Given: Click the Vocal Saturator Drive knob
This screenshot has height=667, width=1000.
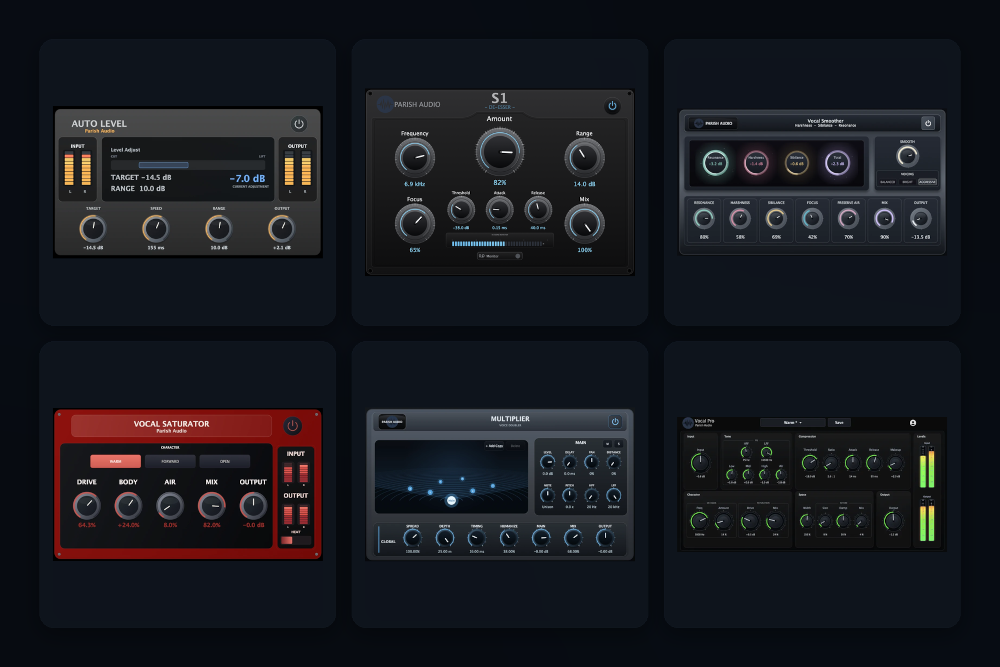Looking at the screenshot, I should tap(87, 506).
